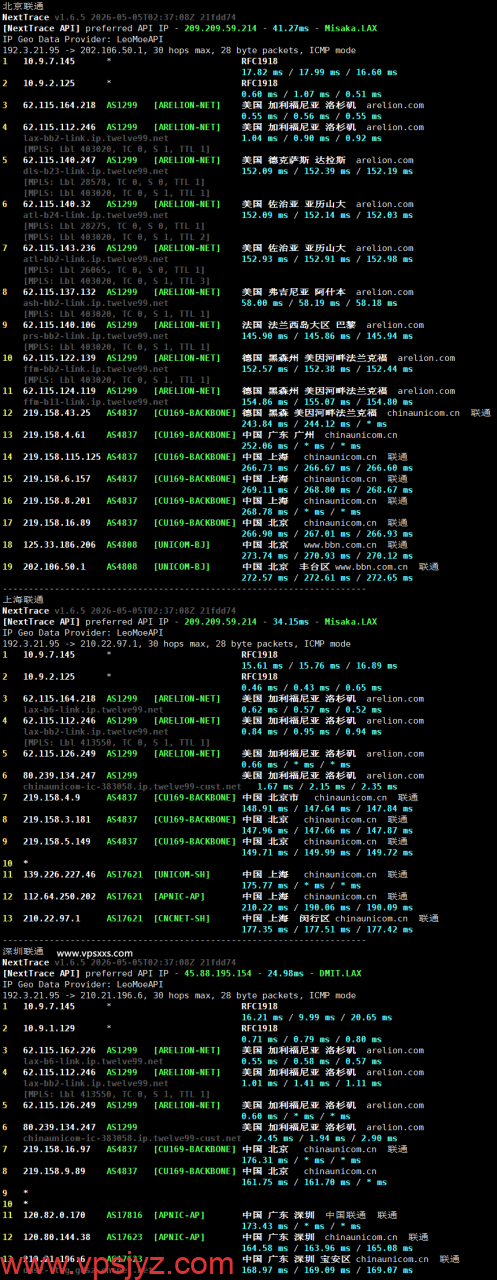Select hop IP 219.158.4.9
Viewport: 497px width, 1280px height.
pyautogui.click(x=52, y=797)
